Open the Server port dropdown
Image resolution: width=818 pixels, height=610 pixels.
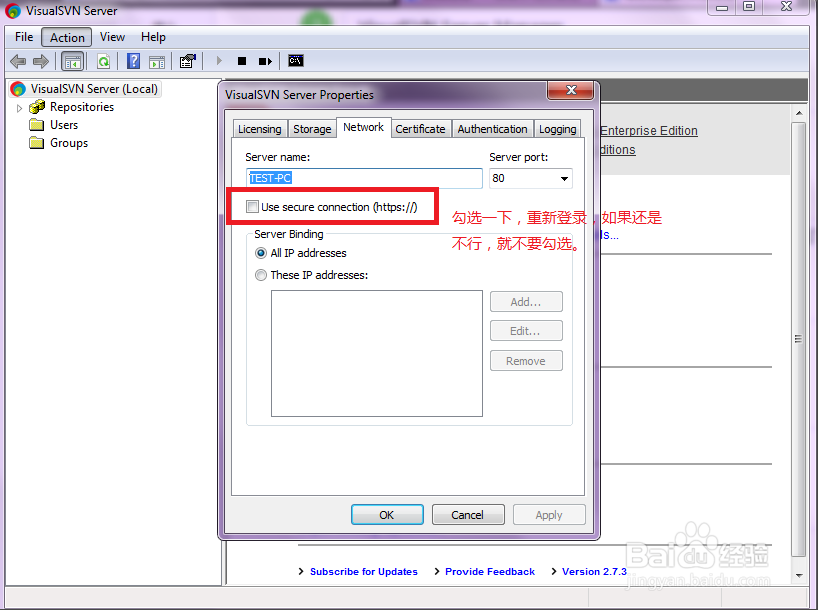[564, 178]
